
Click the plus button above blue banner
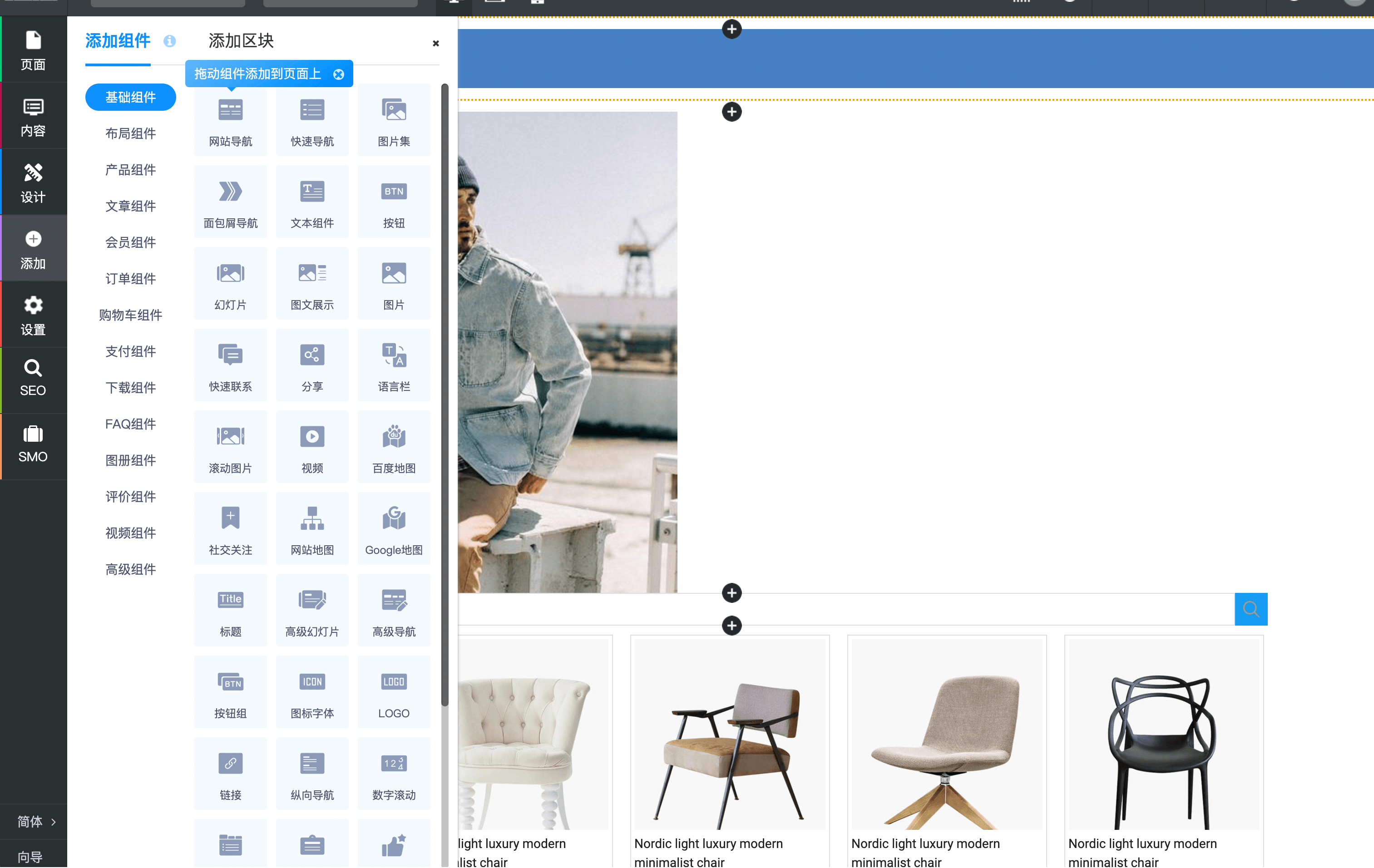click(731, 29)
